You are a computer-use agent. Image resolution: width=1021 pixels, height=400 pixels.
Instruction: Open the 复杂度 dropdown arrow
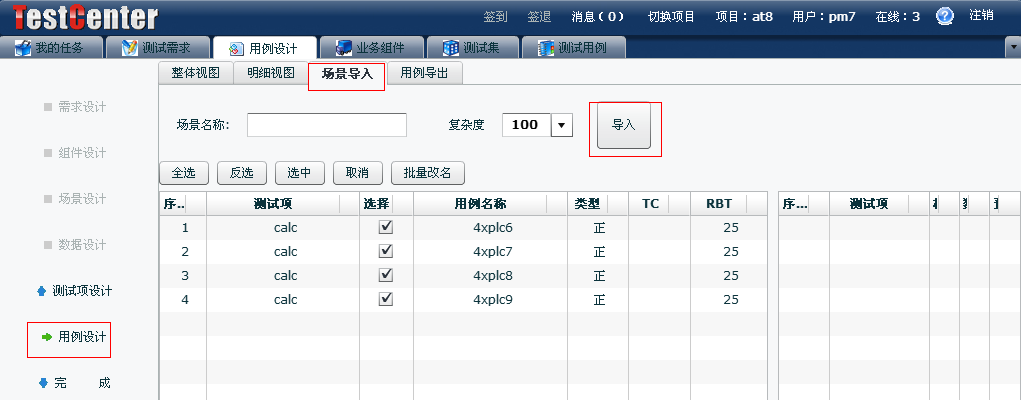[561, 125]
